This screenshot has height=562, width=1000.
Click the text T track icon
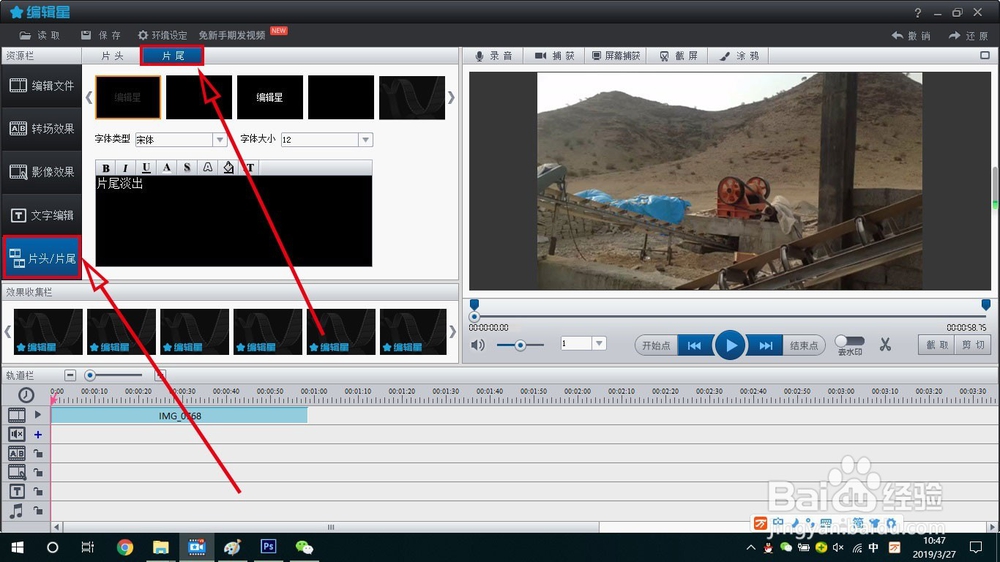coord(17,492)
